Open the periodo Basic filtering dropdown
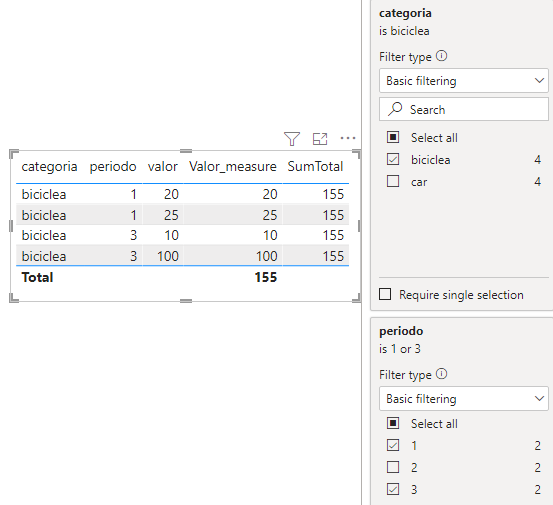 464,399
